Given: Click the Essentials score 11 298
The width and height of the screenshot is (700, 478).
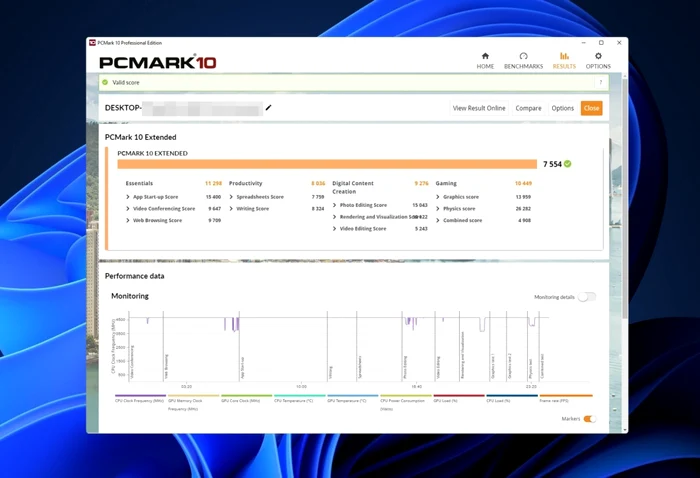Looking at the screenshot, I should 213,183.
